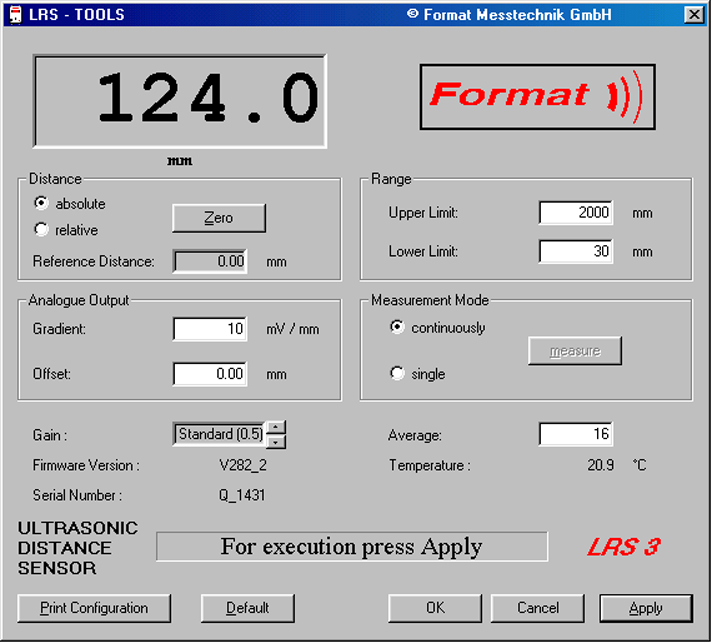Apply the current settings
The image size is (712, 643).
point(646,608)
